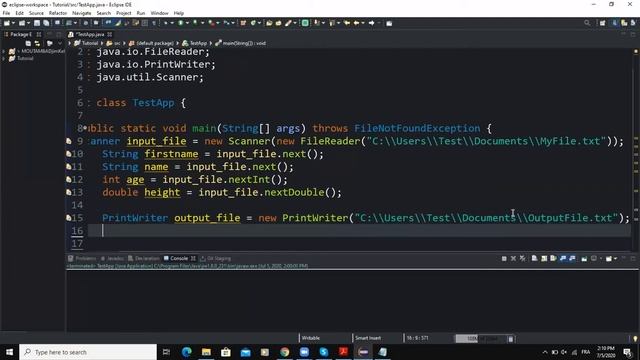Select the Package Explorer tab

[x=20, y=35]
